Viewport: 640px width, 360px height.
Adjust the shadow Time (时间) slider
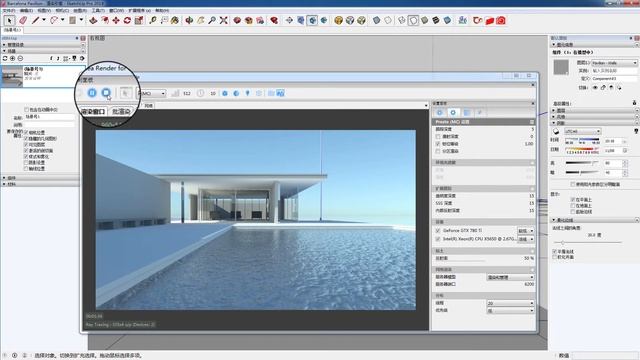click(582, 141)
